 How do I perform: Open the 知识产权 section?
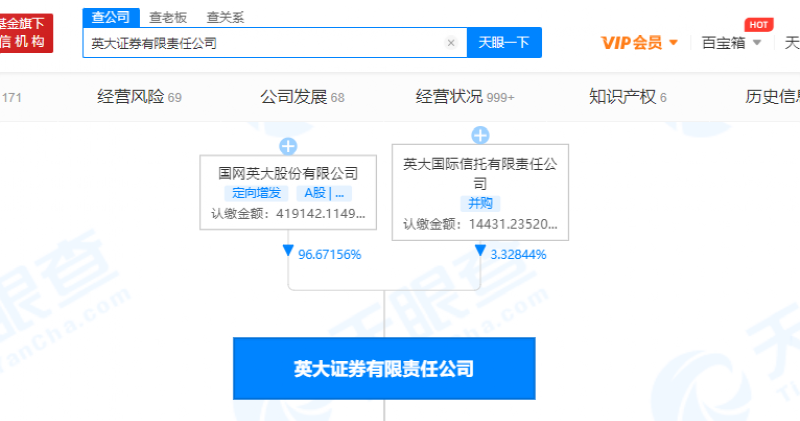[628, 97]
